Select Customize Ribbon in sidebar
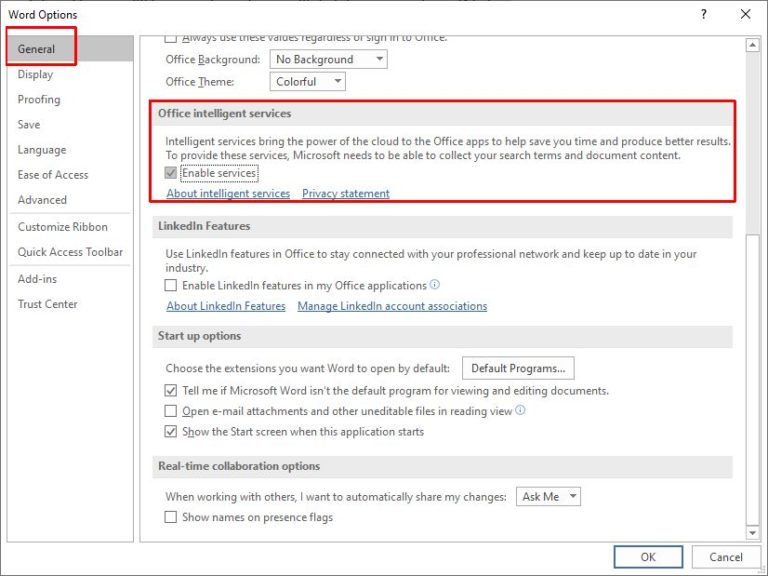This screenshot has height=576, width=768. 63,227
